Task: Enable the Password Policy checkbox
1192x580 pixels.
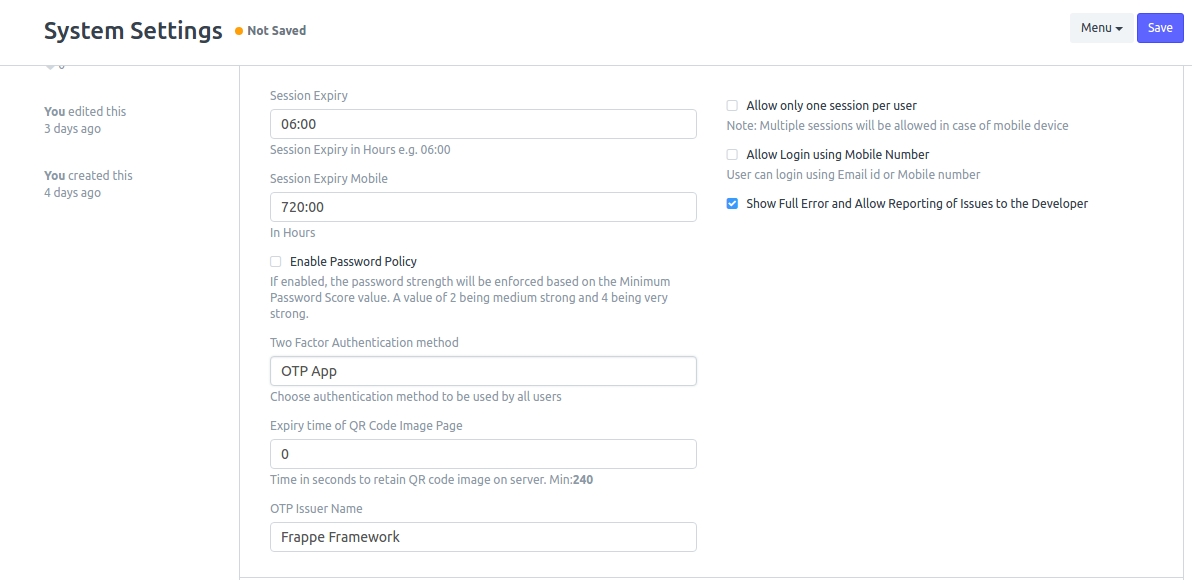Action: pos(276,262)
